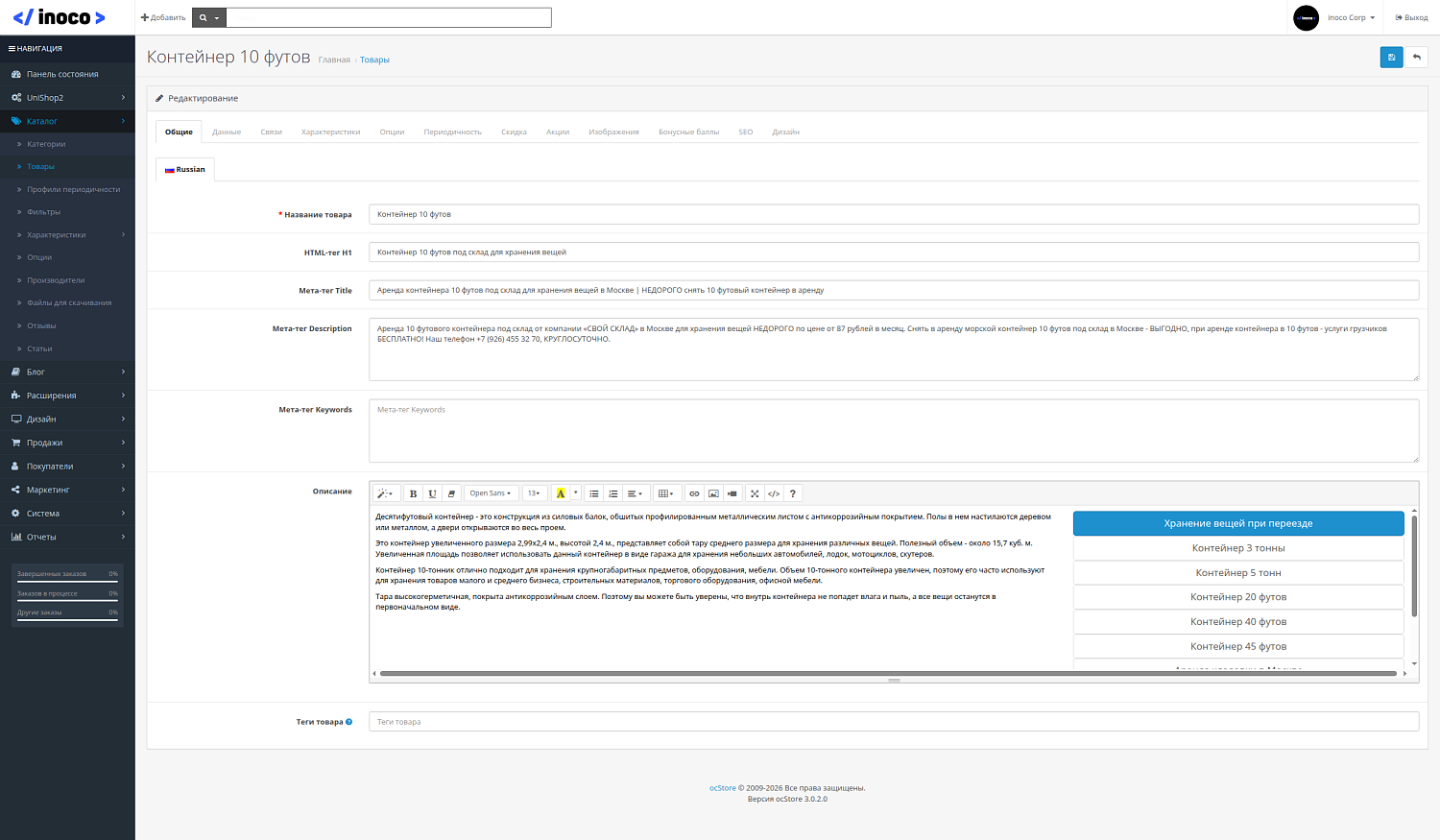Click the Добавить button in the top bar
Viewport: 1440px width, 840px height.
coord(162,16)
